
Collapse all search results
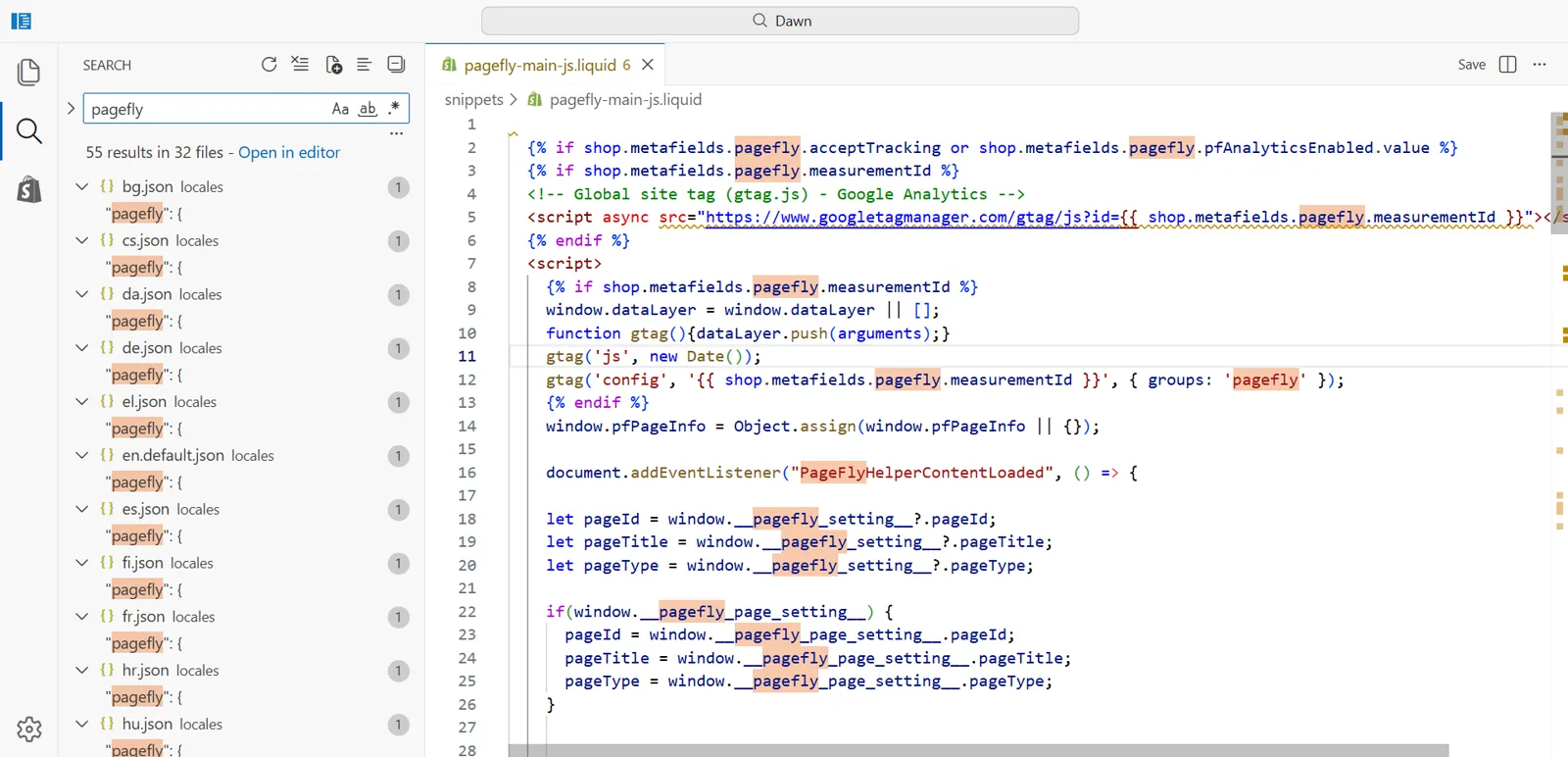[396, 65]
